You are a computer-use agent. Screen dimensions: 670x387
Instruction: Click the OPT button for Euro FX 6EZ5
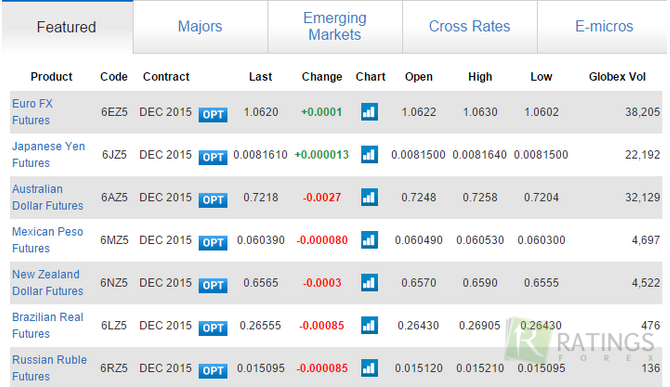click(x=213, y=114)
